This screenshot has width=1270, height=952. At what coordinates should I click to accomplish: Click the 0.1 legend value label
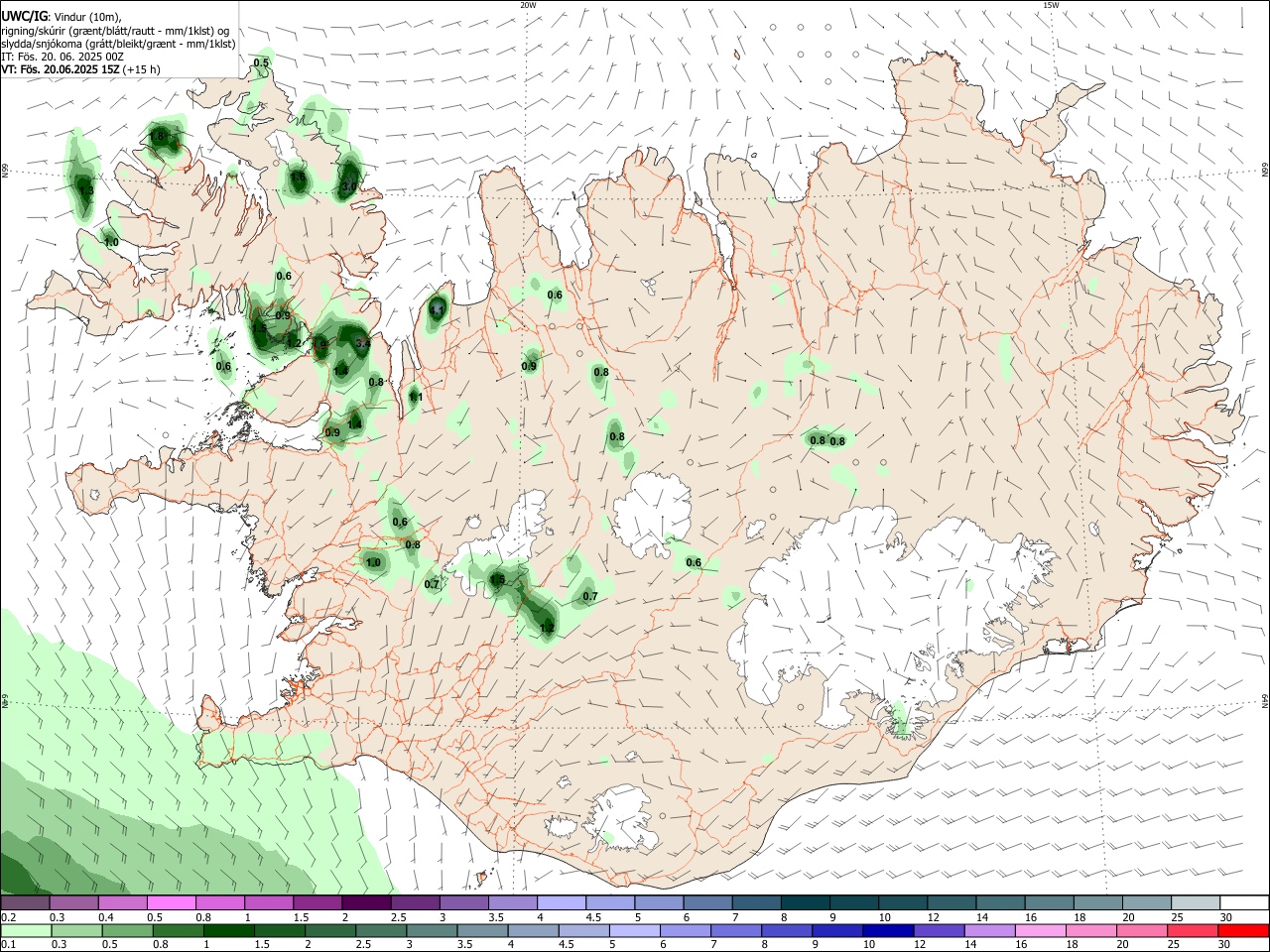(8, 945)
